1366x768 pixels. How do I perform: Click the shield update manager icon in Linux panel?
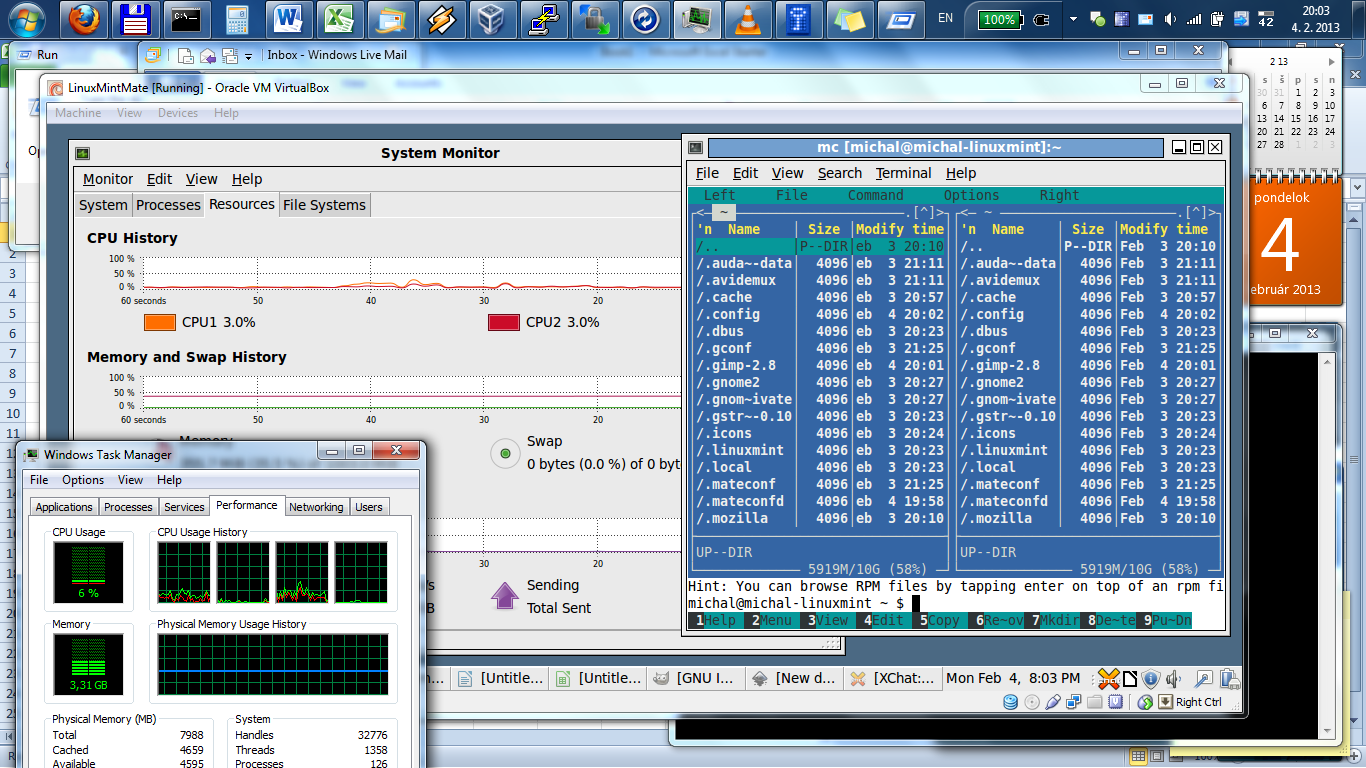point(1150,678)
